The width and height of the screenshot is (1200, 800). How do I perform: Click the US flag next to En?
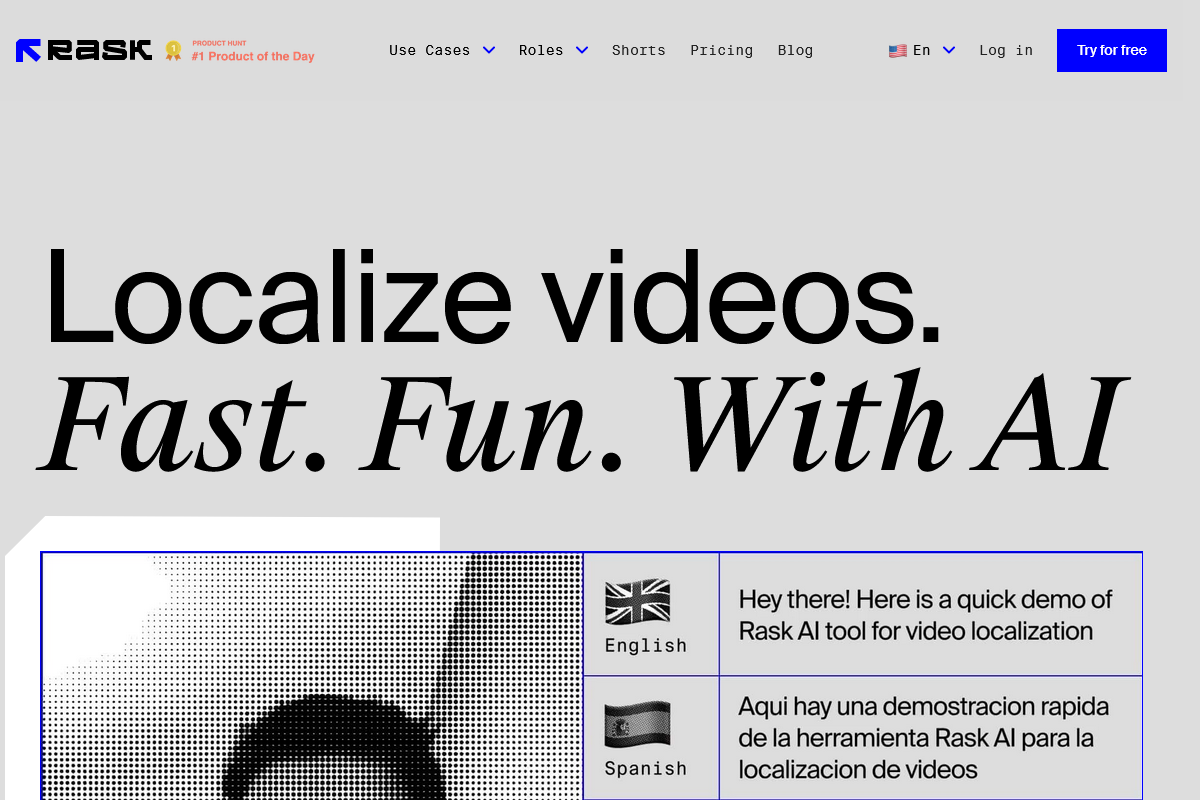pyautogui.click(x=897, y=50)
